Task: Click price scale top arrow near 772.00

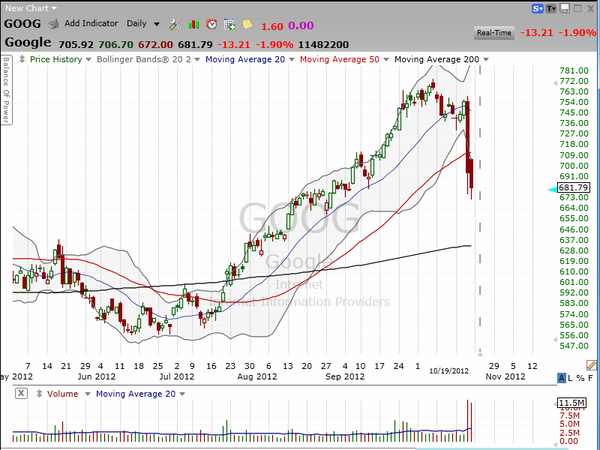Action: pyautogui.click(x=555, y=83)
